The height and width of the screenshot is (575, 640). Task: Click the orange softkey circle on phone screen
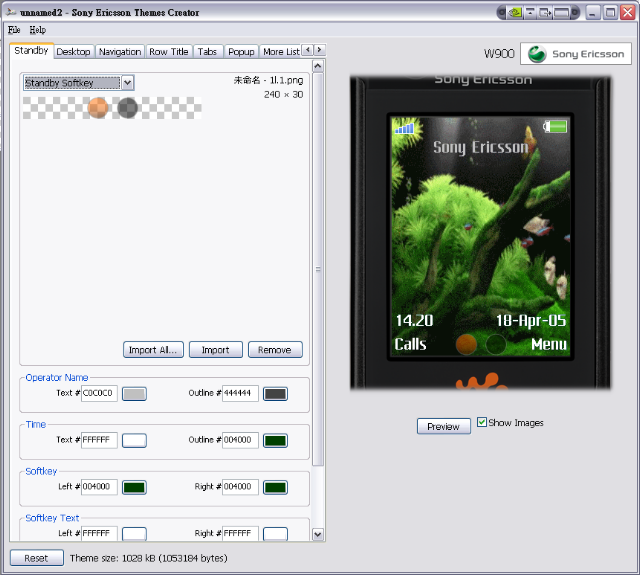(466, 344)
